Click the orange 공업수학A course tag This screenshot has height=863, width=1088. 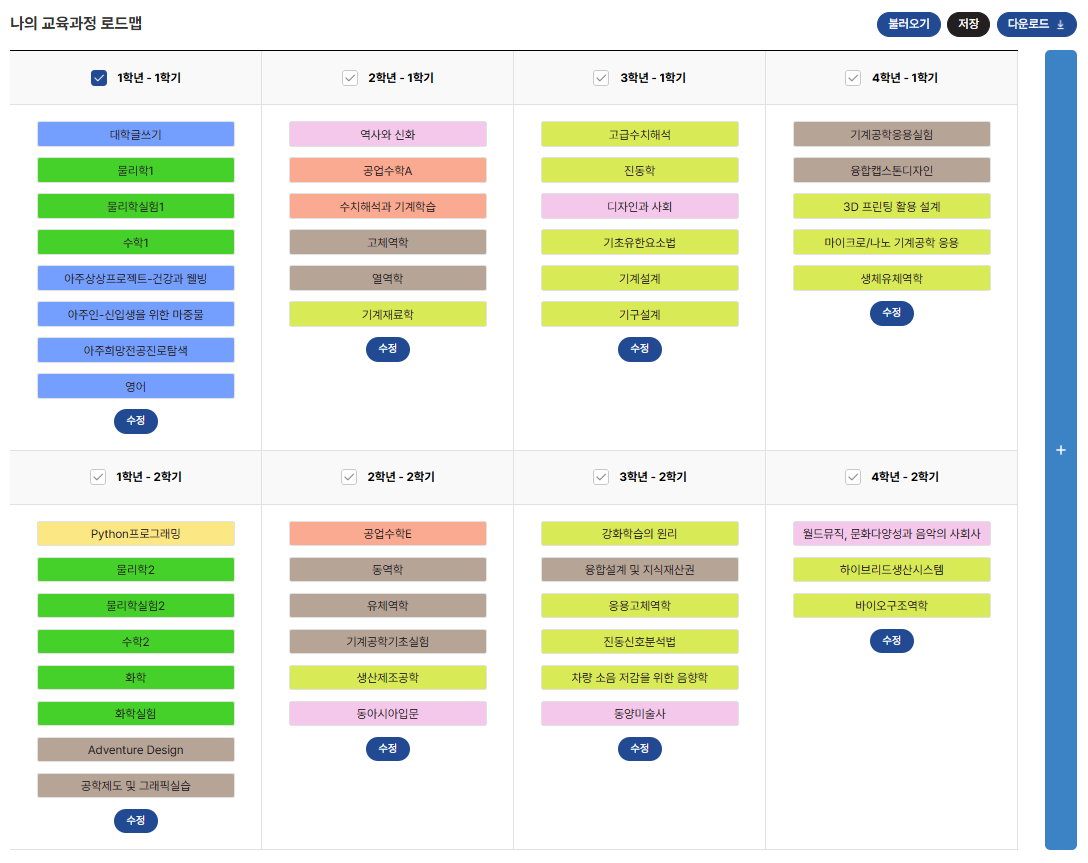click(388, 170)
